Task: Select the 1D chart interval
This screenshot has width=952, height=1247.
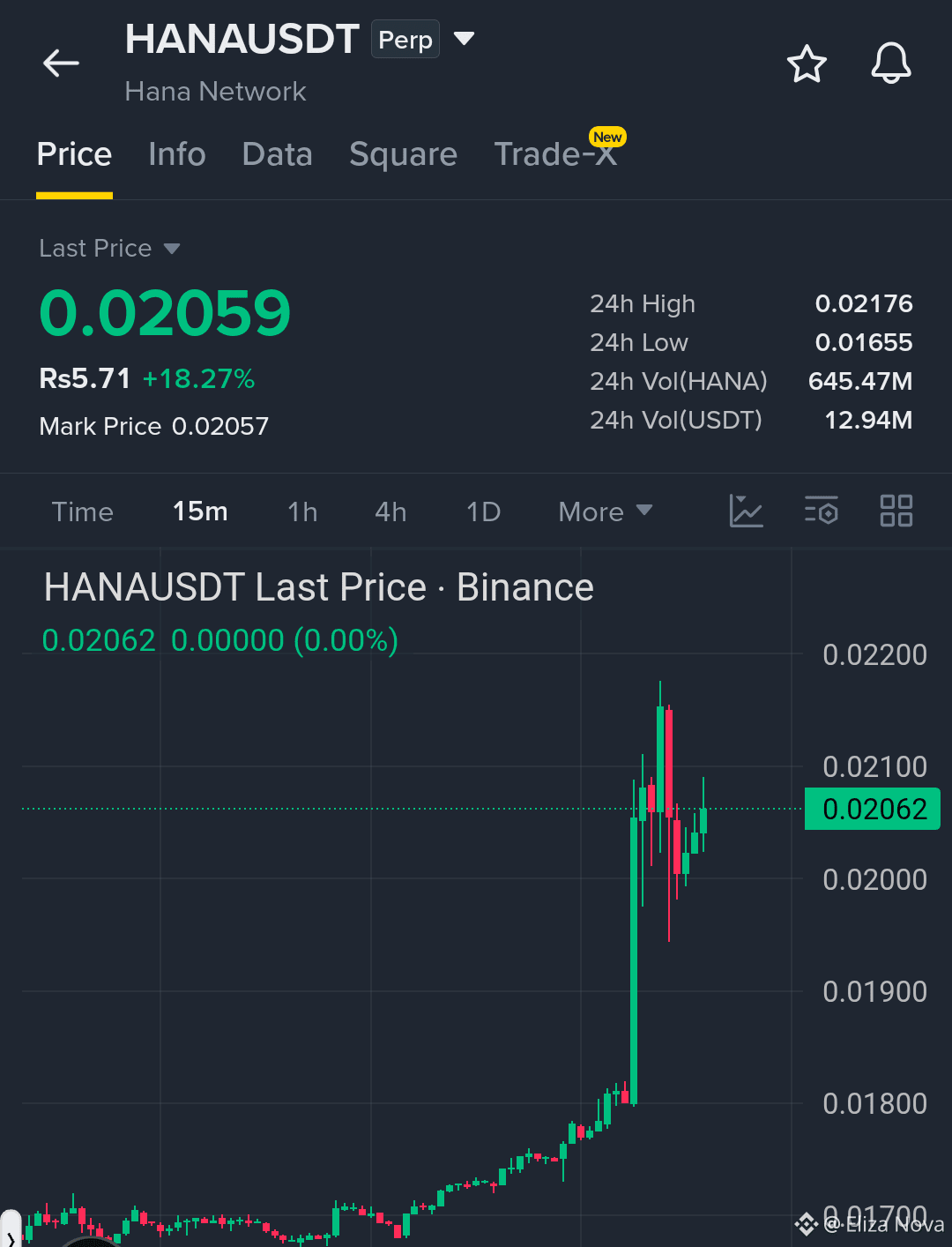Action: coord(483,511)
